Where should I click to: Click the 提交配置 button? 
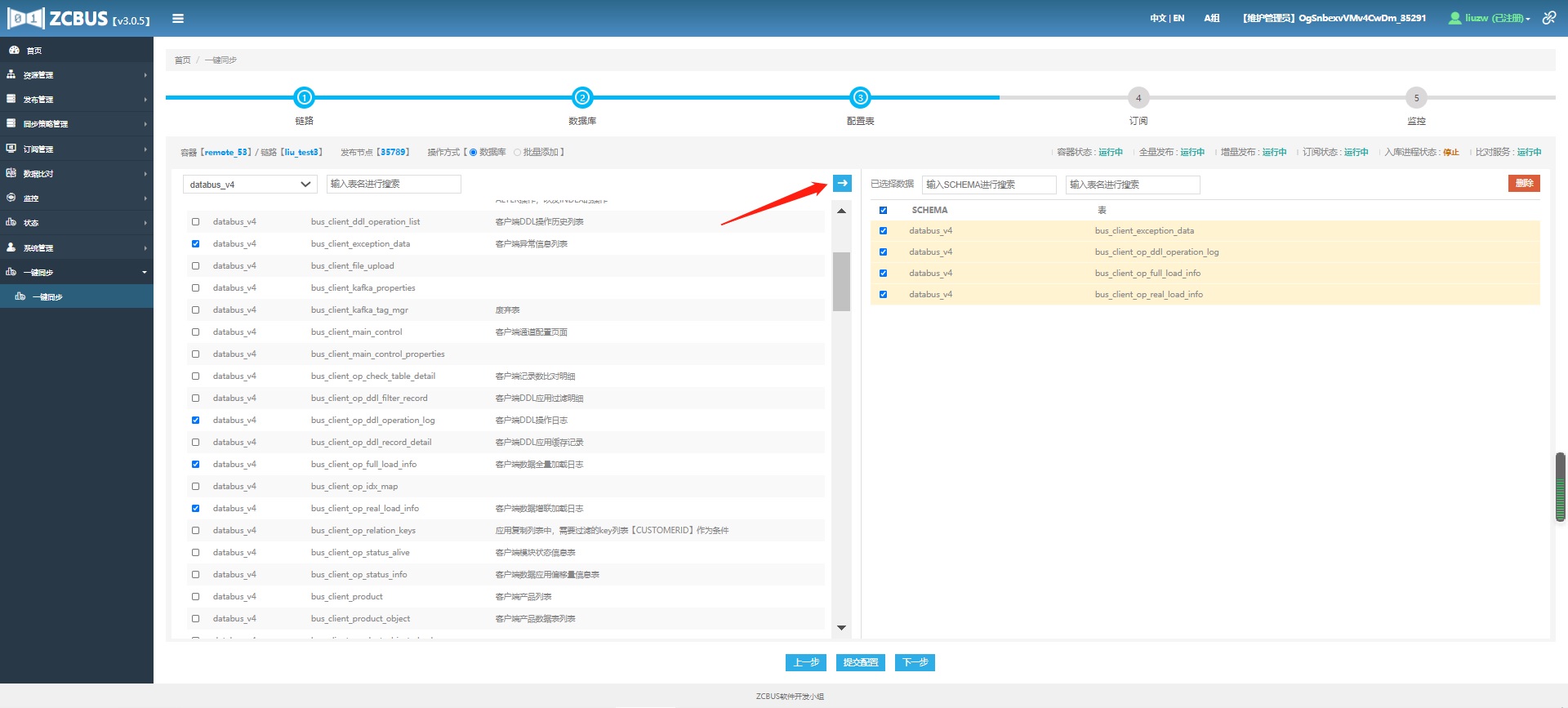pyautogui.click(x=860, y=662)
